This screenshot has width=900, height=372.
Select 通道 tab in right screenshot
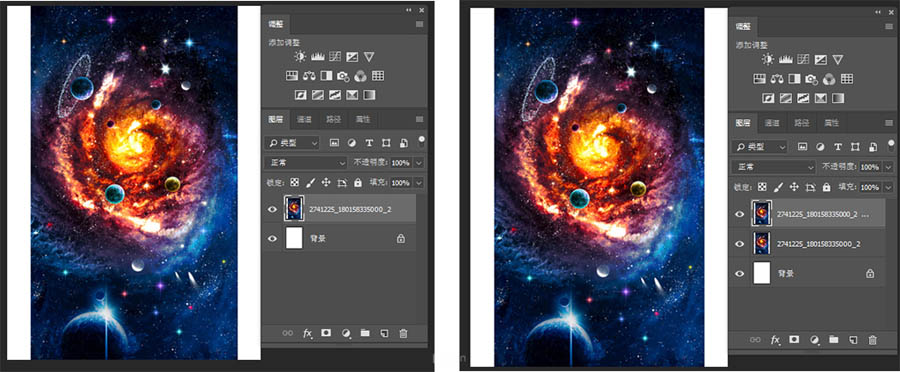pos(773,123)
